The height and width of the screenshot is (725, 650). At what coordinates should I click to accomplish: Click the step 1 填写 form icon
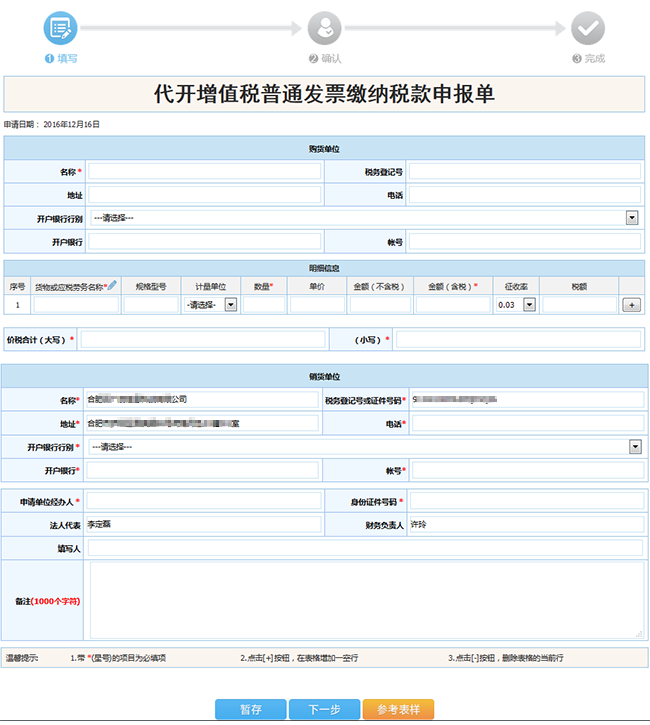tap(60, 27)
